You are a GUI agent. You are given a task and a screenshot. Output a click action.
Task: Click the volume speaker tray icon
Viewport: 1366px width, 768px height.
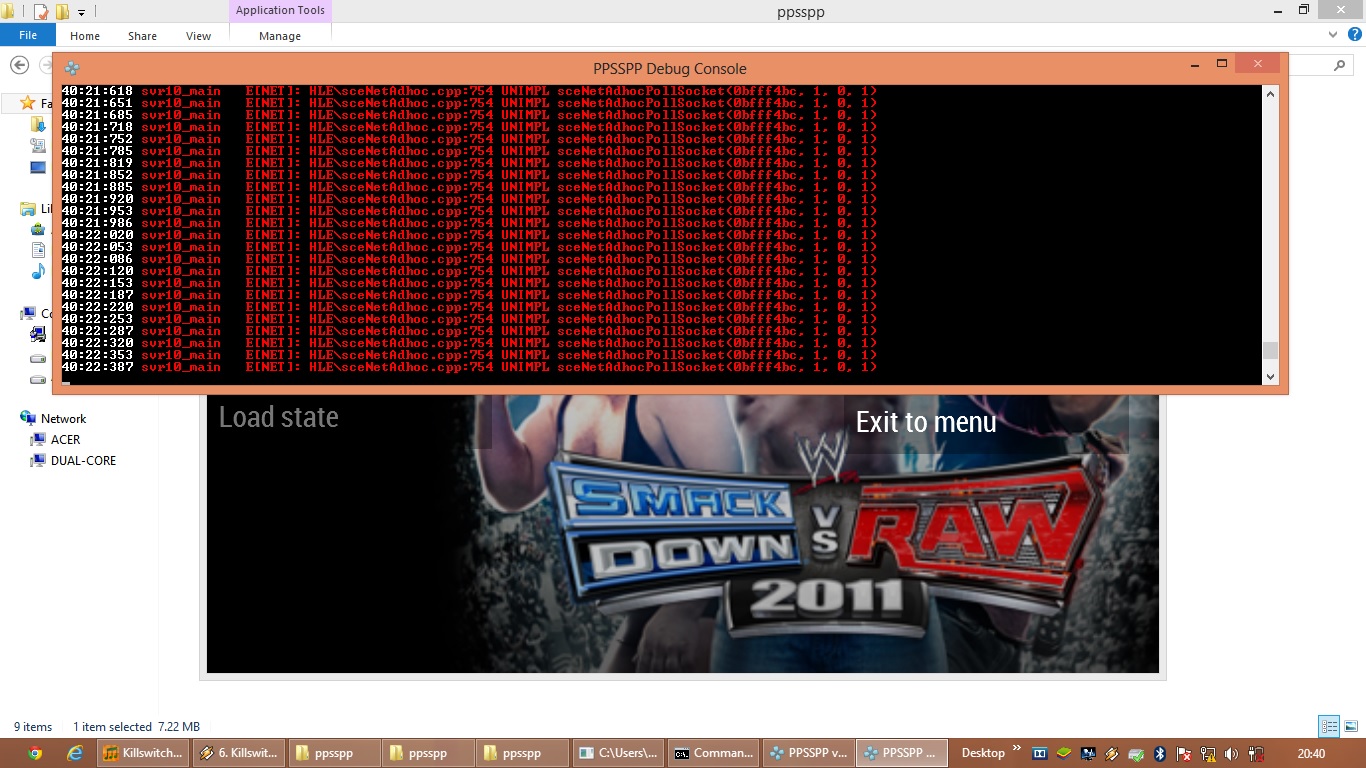coord(1231,753)
